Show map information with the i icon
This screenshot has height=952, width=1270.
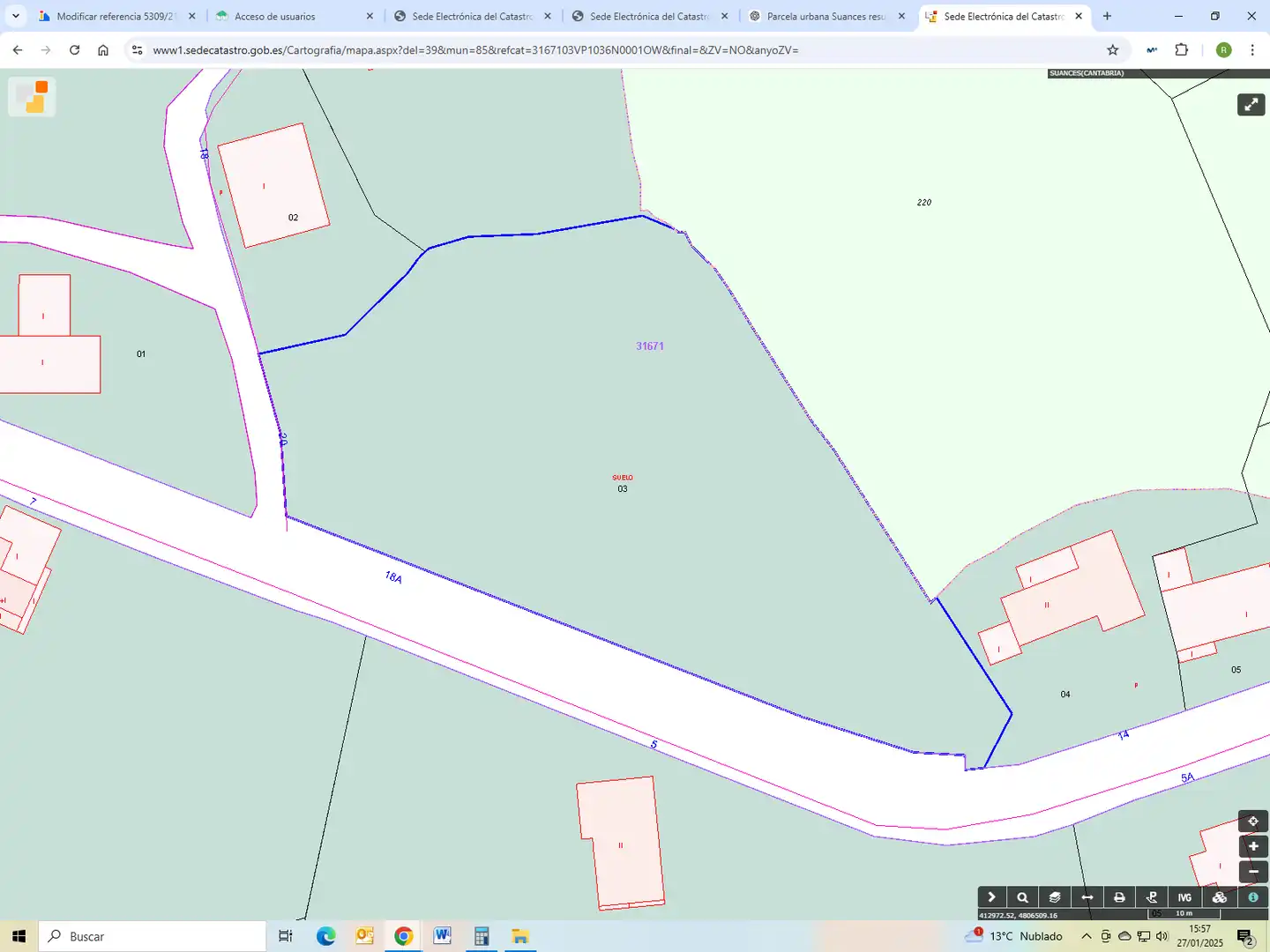tap(1253, 897)
